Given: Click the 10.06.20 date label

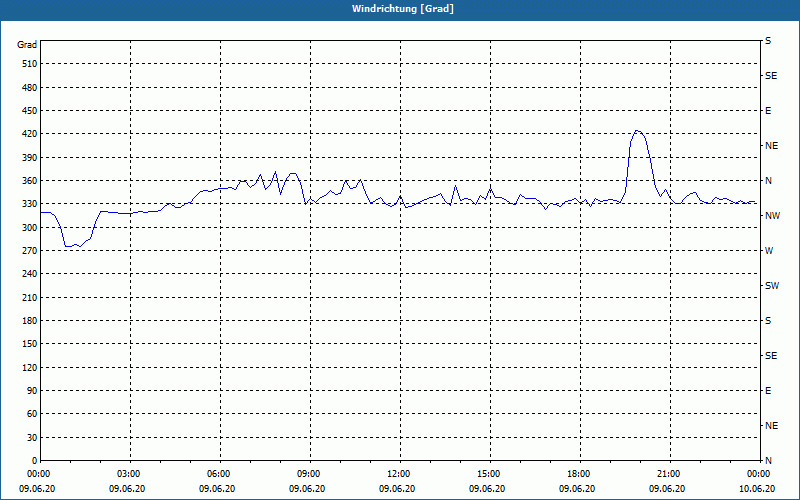Looking at the screenshot, I should [x=757, y=489].
